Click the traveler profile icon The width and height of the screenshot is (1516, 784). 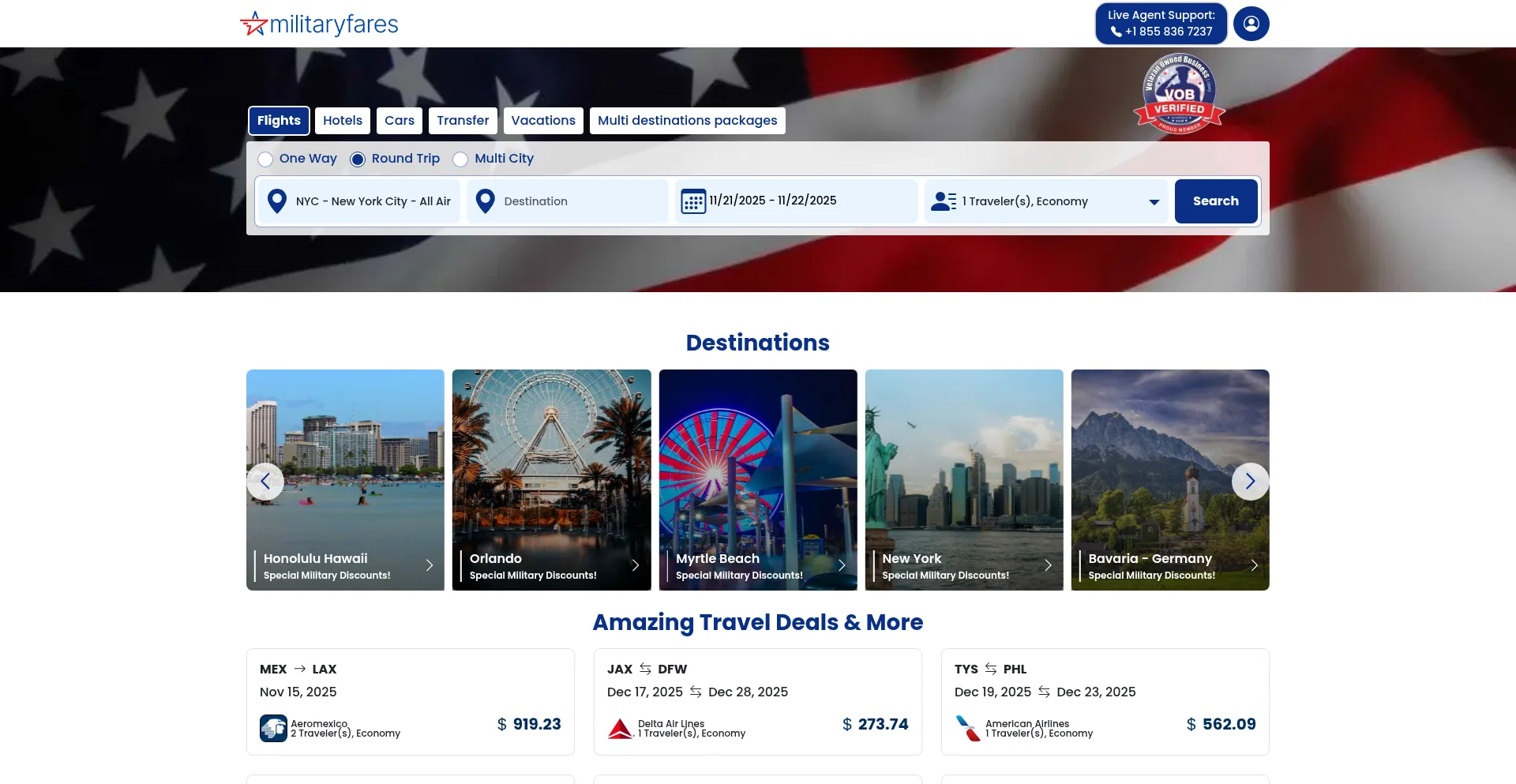point(944,201)
